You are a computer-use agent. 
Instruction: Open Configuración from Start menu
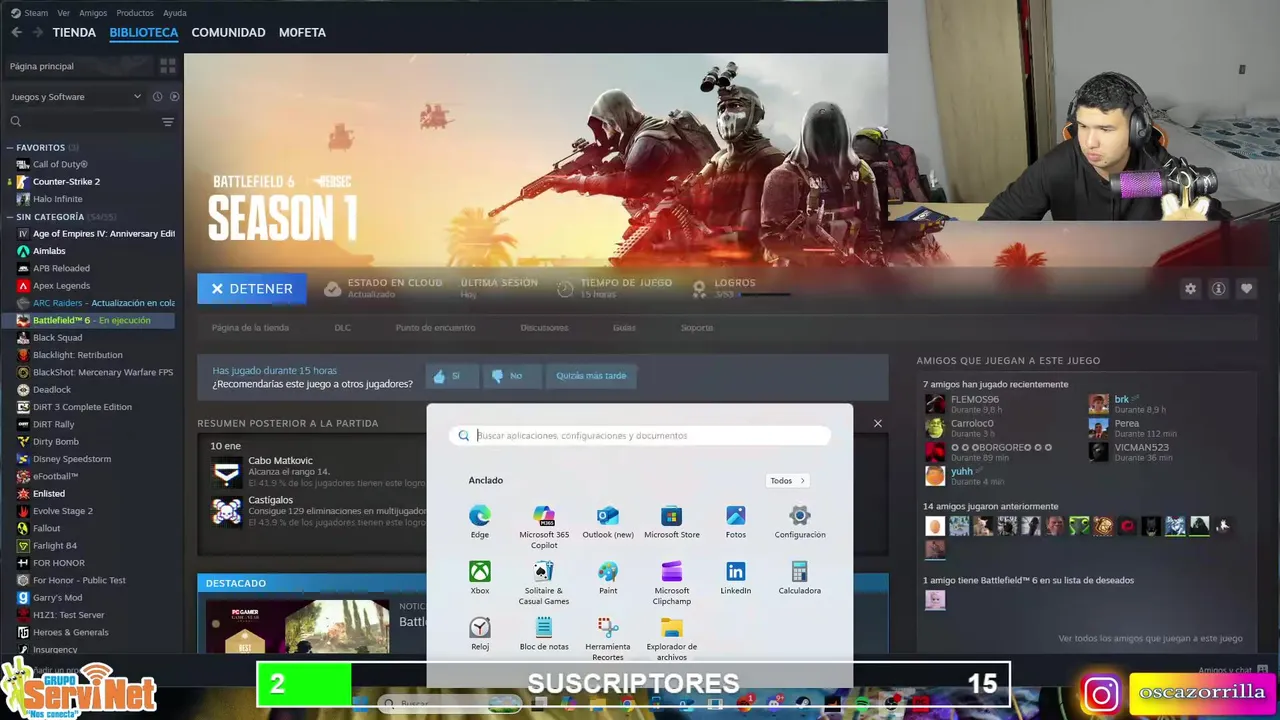(x=800, y=522)
